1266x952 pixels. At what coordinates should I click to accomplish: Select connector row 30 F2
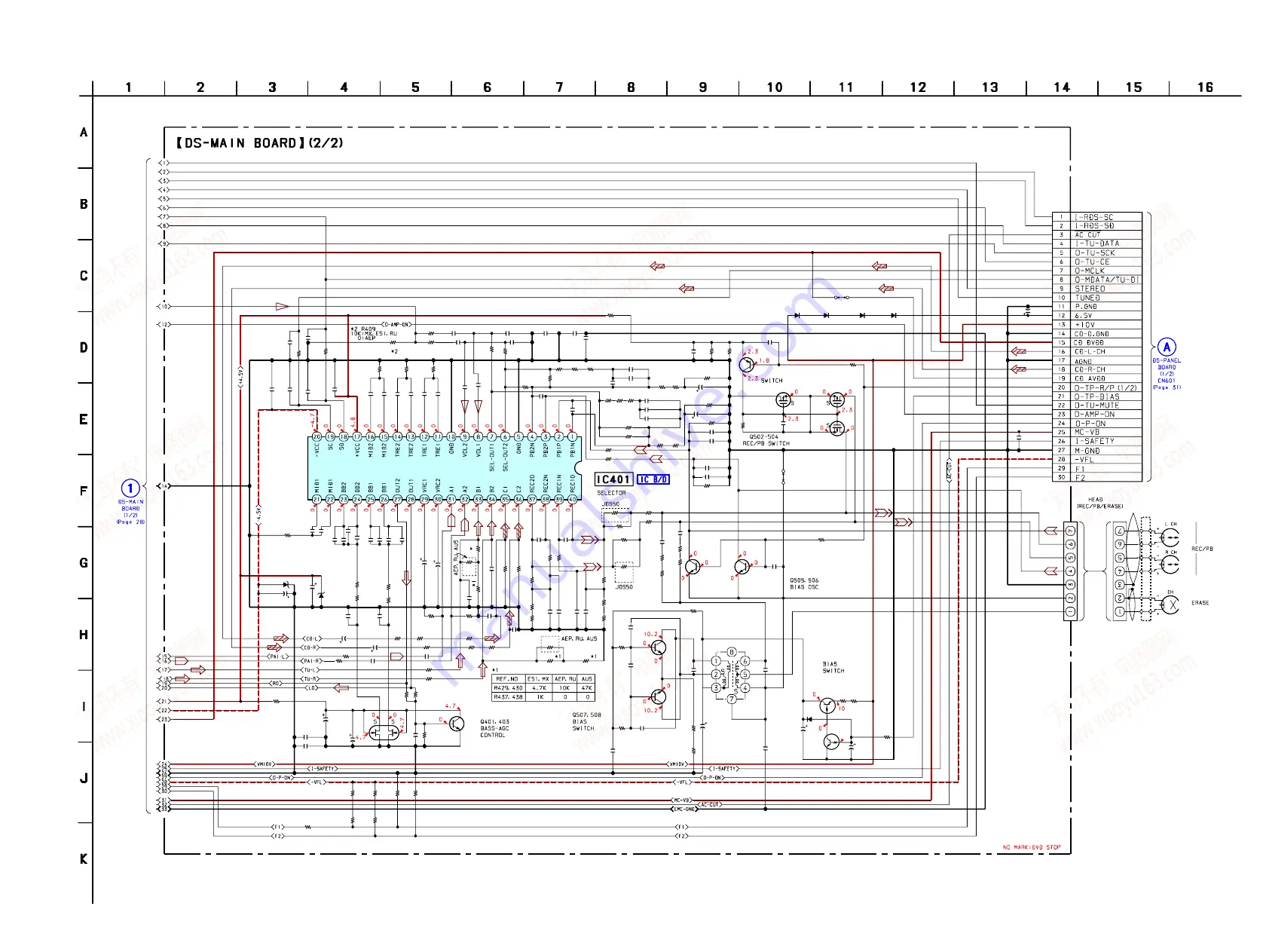[x=1097, y=477]
